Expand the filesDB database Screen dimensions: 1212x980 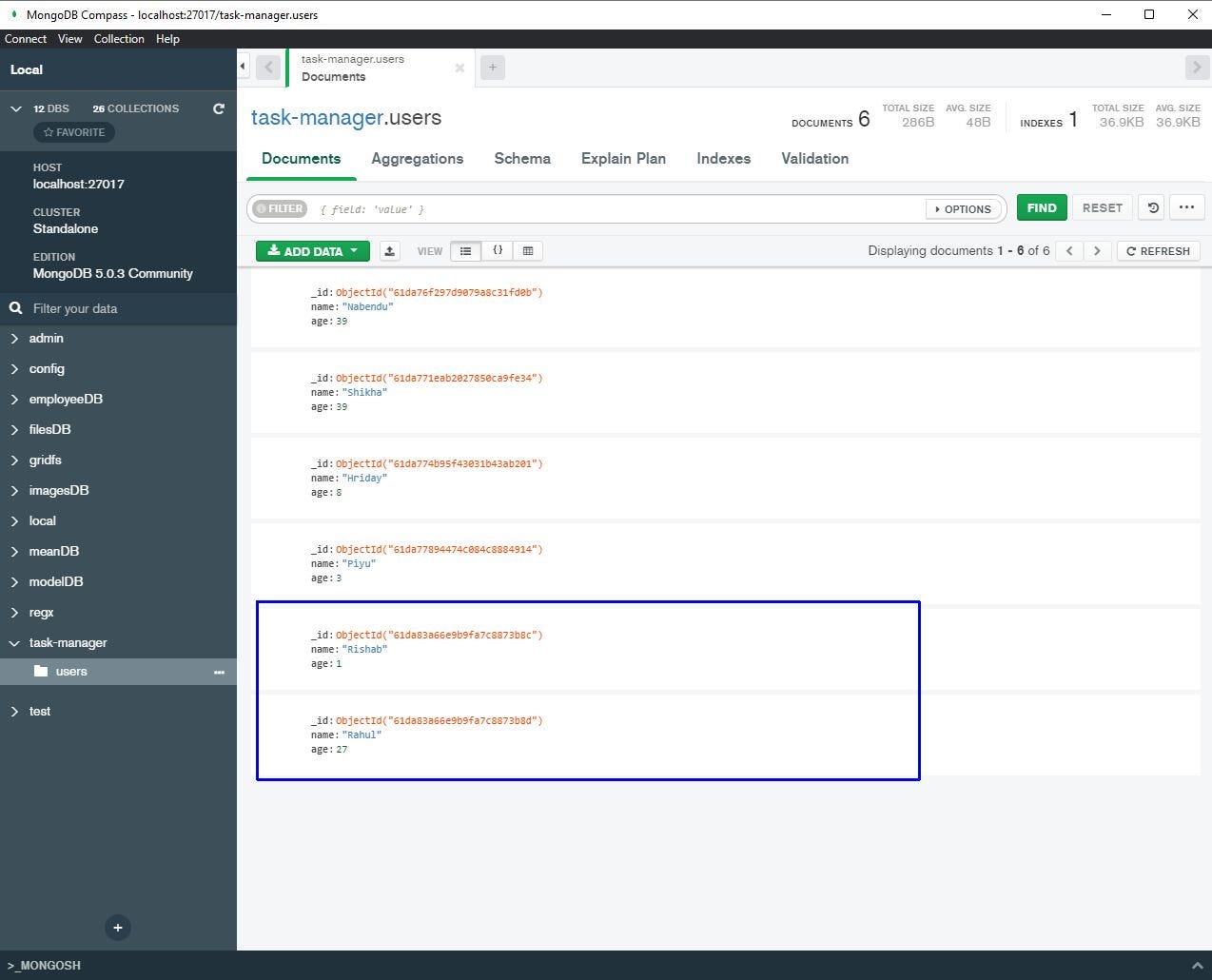click(14, 430)
